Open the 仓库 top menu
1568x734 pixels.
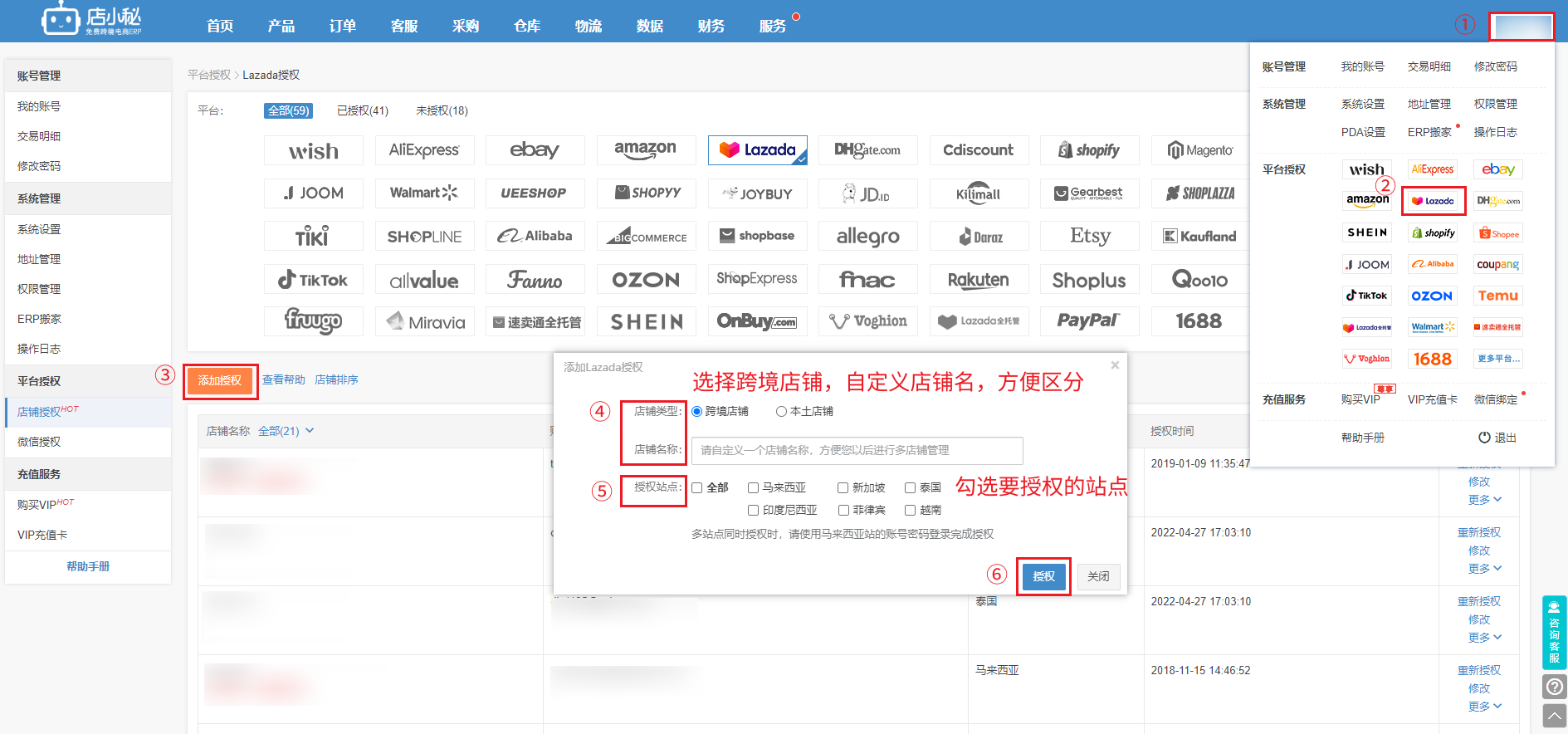click(x=527, y=26)
